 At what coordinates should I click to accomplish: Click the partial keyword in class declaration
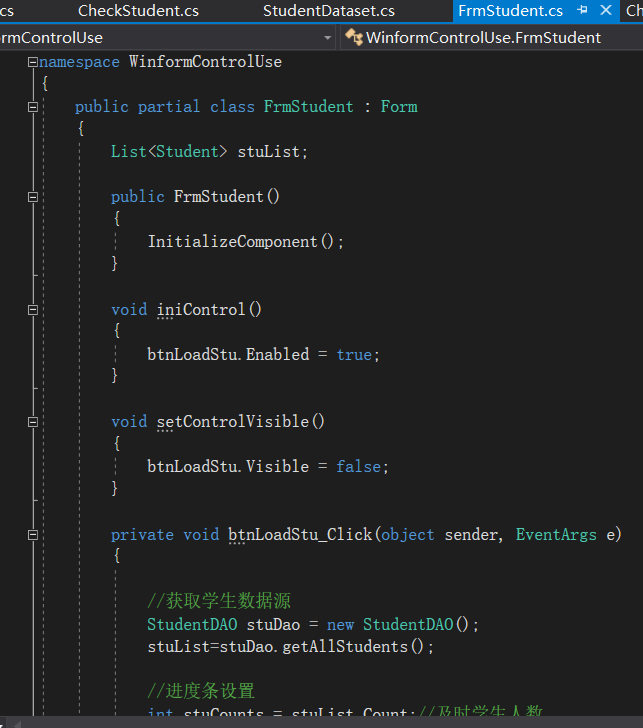(169, 107)
